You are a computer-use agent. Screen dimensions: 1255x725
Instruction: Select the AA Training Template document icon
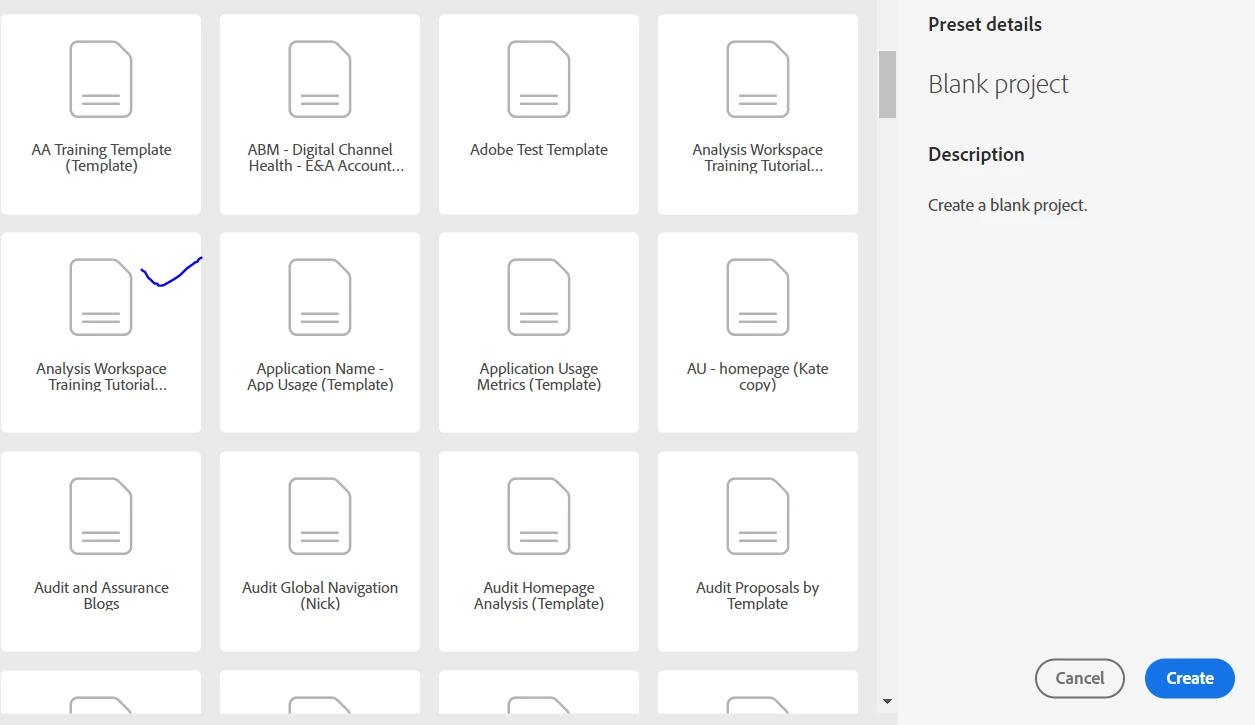pos(101,79)
